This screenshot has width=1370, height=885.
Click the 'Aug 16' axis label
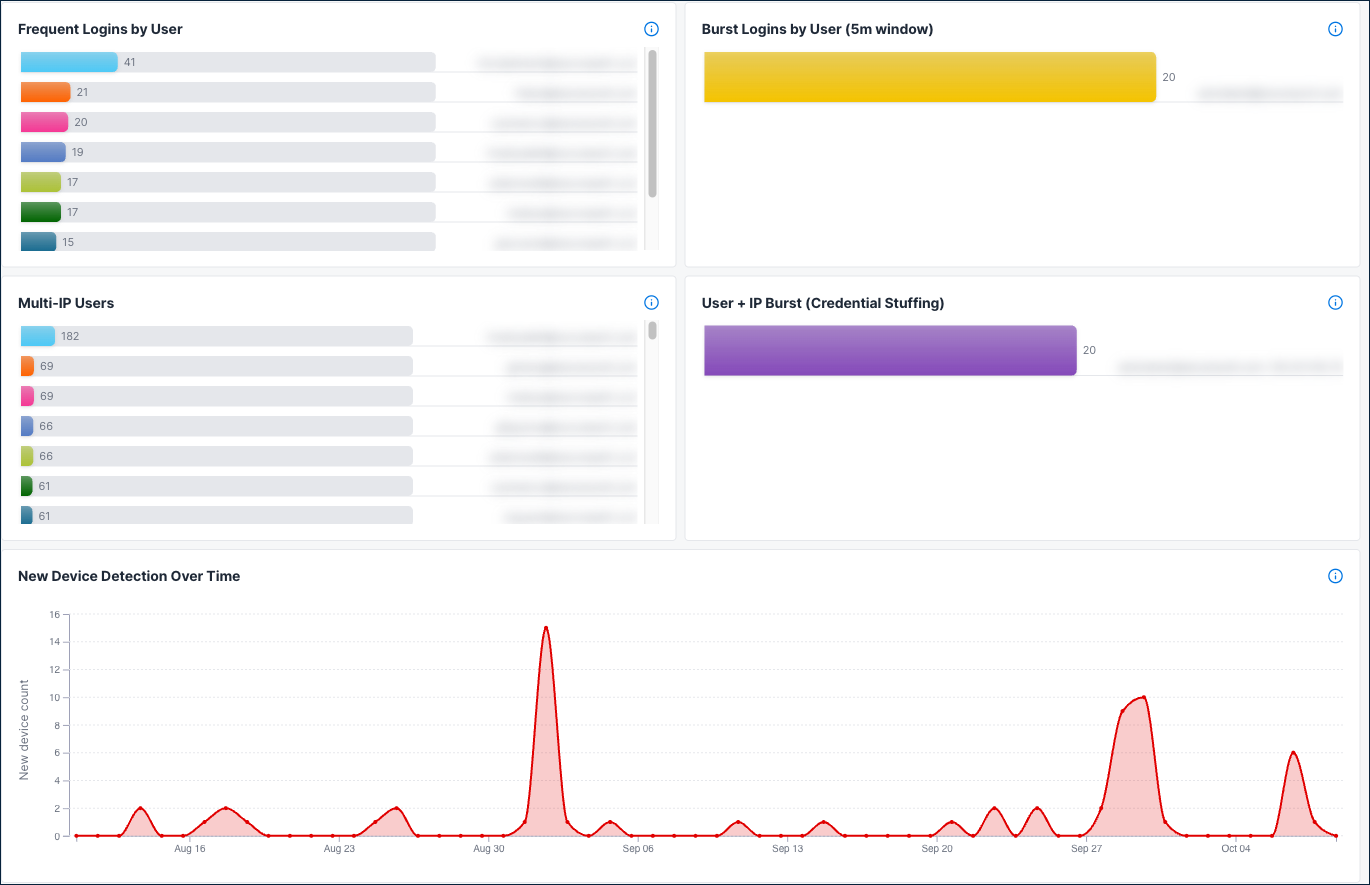(189, 849)
